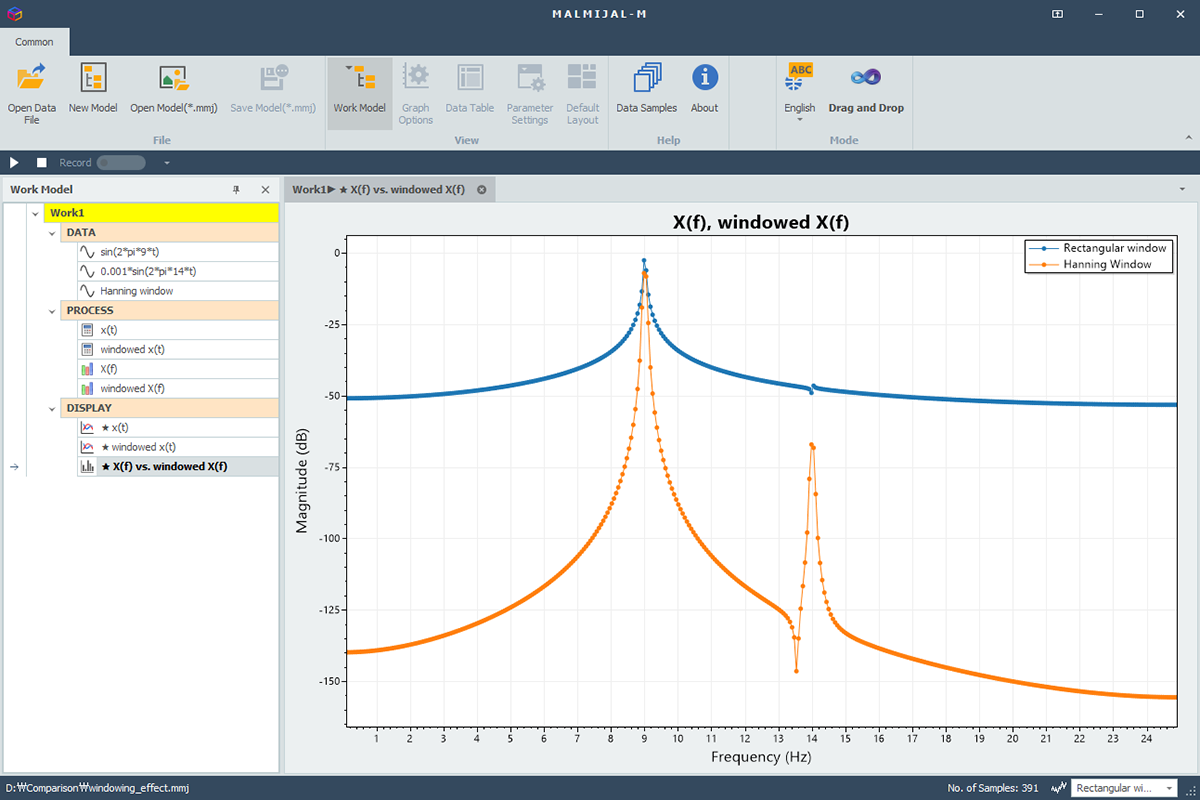1200x800 pixels.
Task: Collapse the DATA section
Action: tap(52, 233)
